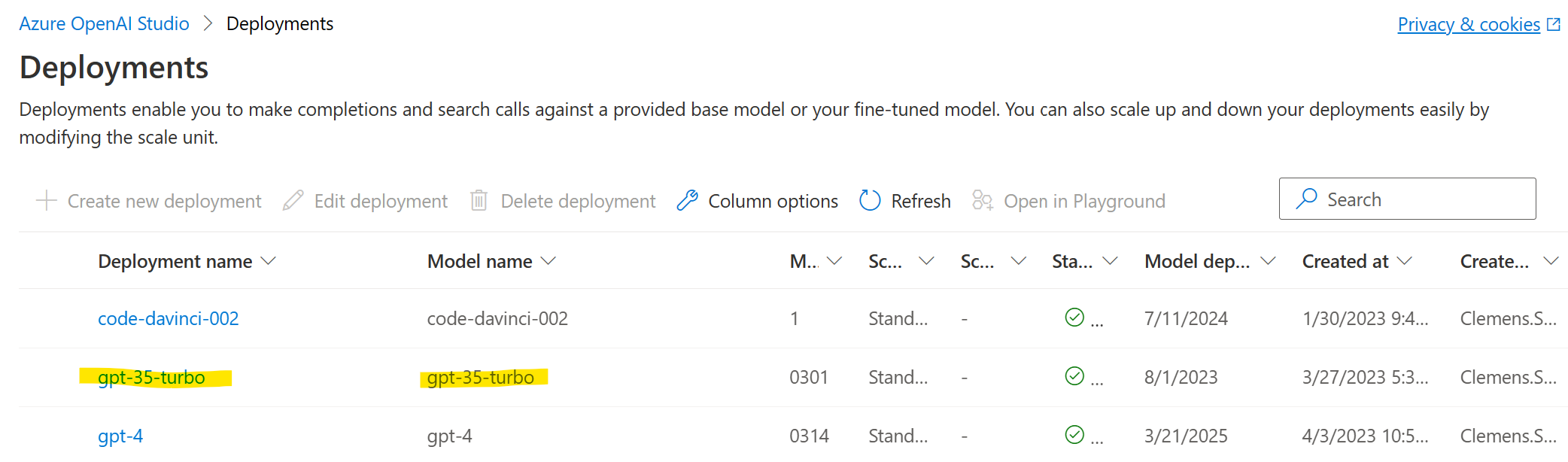1568x462 pixels.
Task: Click Clemens.S... creator in gpt-4 row
Action: pos(1509,436)
